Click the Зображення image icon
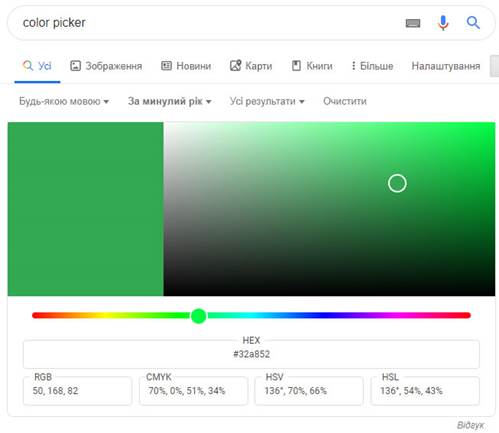 75,66
